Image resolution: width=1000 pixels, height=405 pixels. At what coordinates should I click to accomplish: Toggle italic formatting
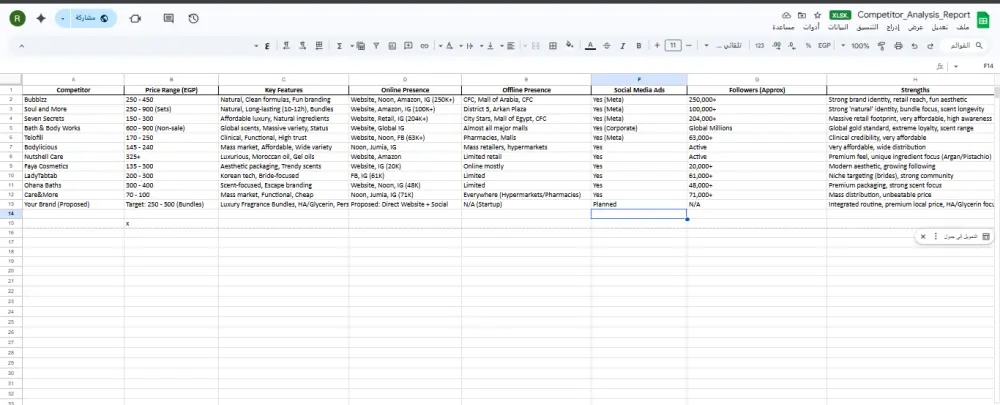click(623, 46)
